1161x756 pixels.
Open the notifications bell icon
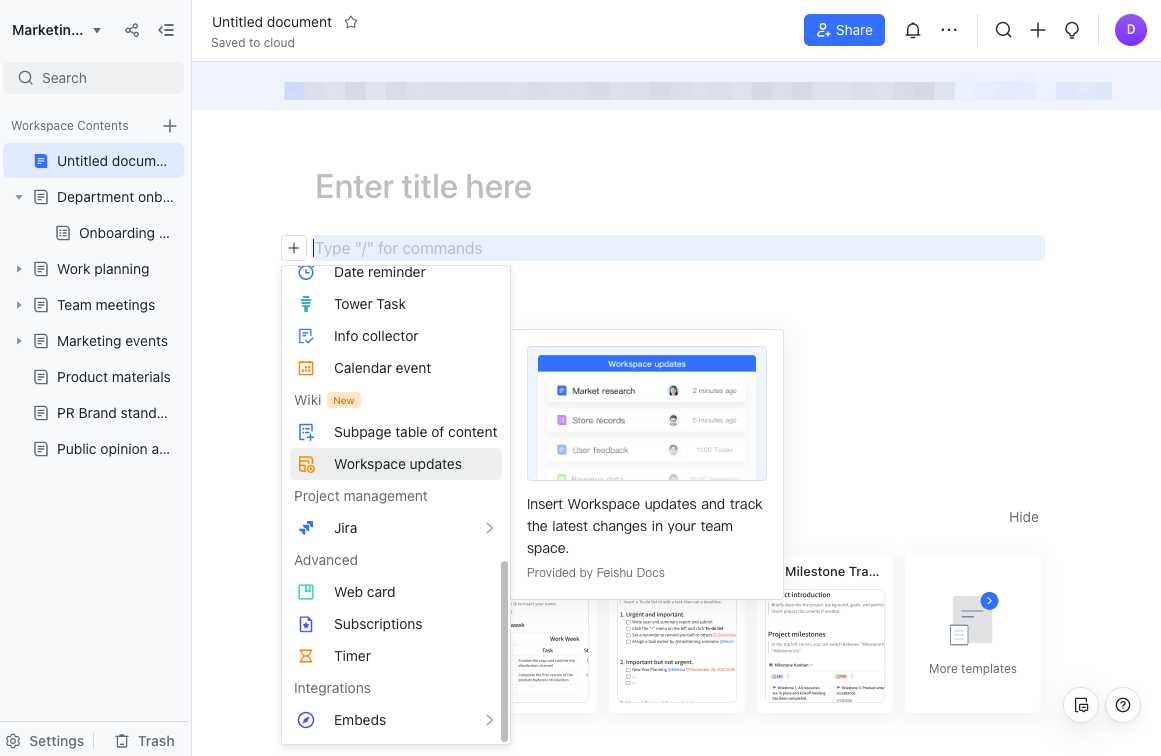coord(912,29)
